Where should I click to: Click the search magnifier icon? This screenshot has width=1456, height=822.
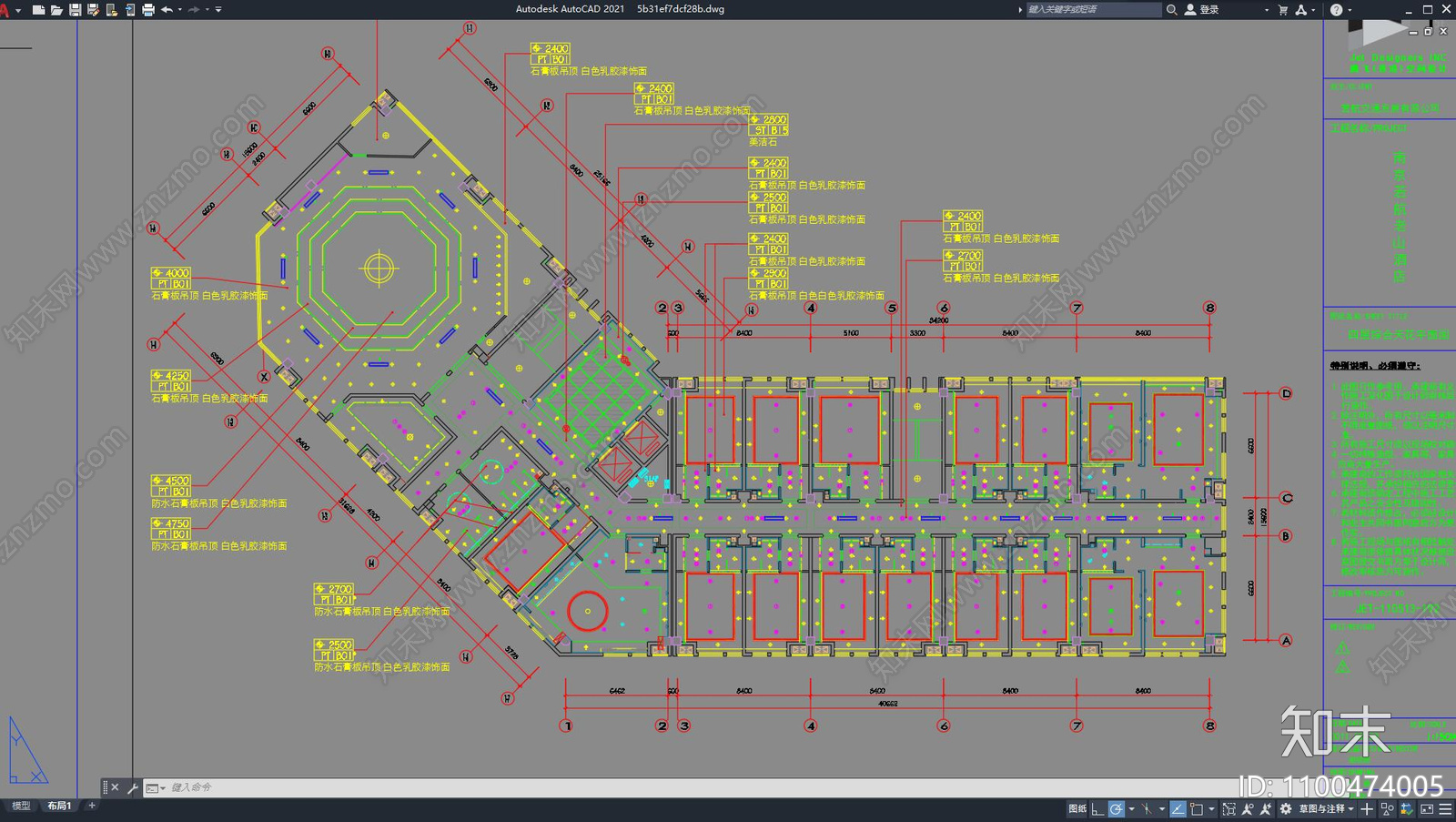(1171, 9)
